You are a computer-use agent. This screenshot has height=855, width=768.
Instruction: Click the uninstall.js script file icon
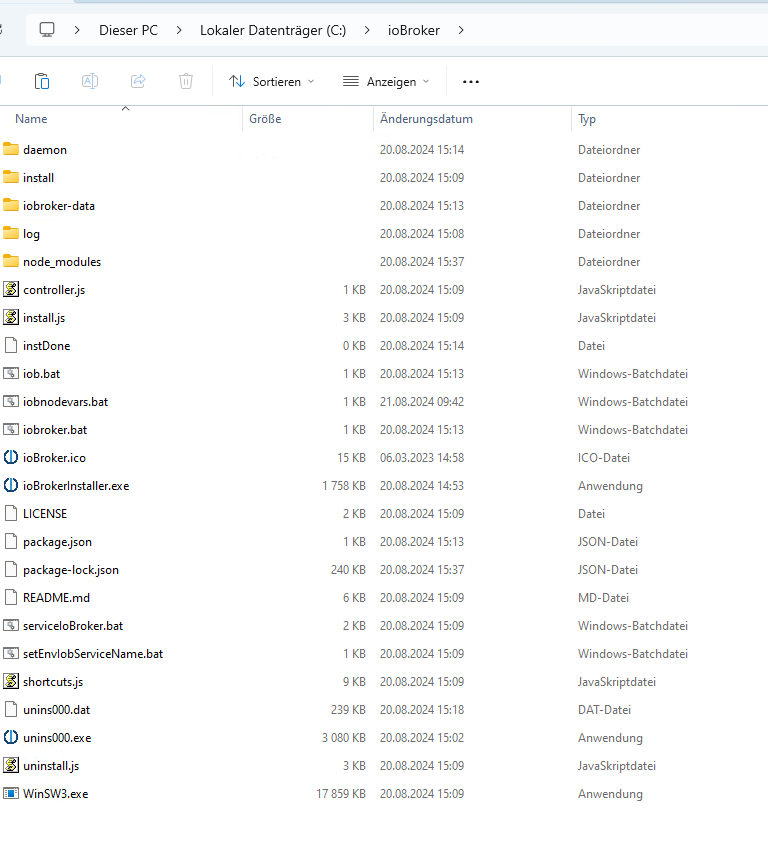(11, 765)
